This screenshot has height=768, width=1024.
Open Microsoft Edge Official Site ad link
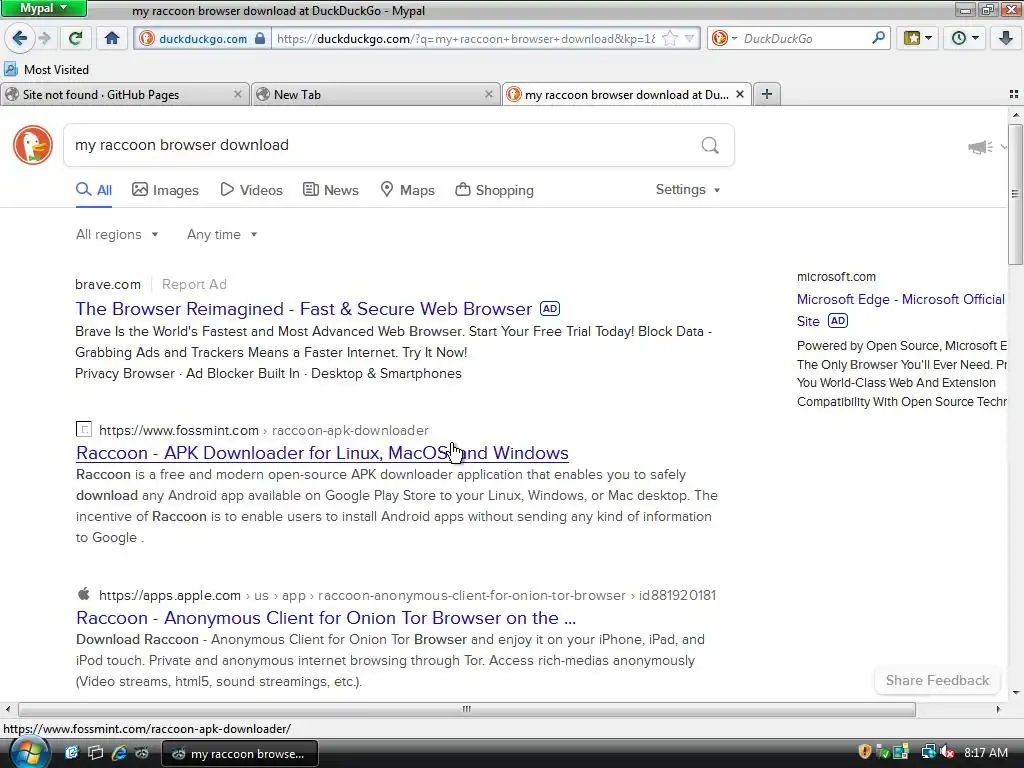tap(901, 310)
